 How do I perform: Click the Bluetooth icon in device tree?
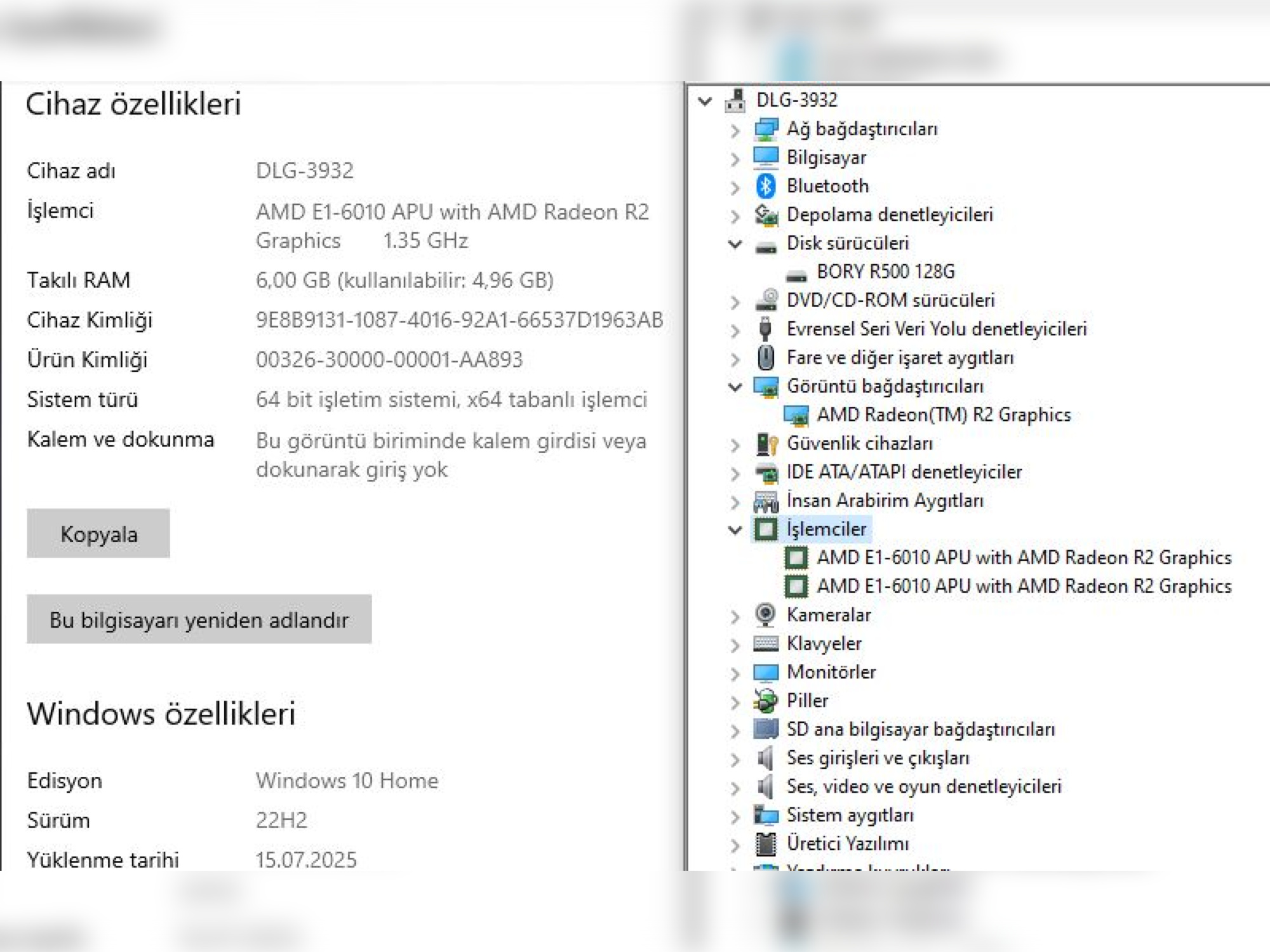coord(766,186)
